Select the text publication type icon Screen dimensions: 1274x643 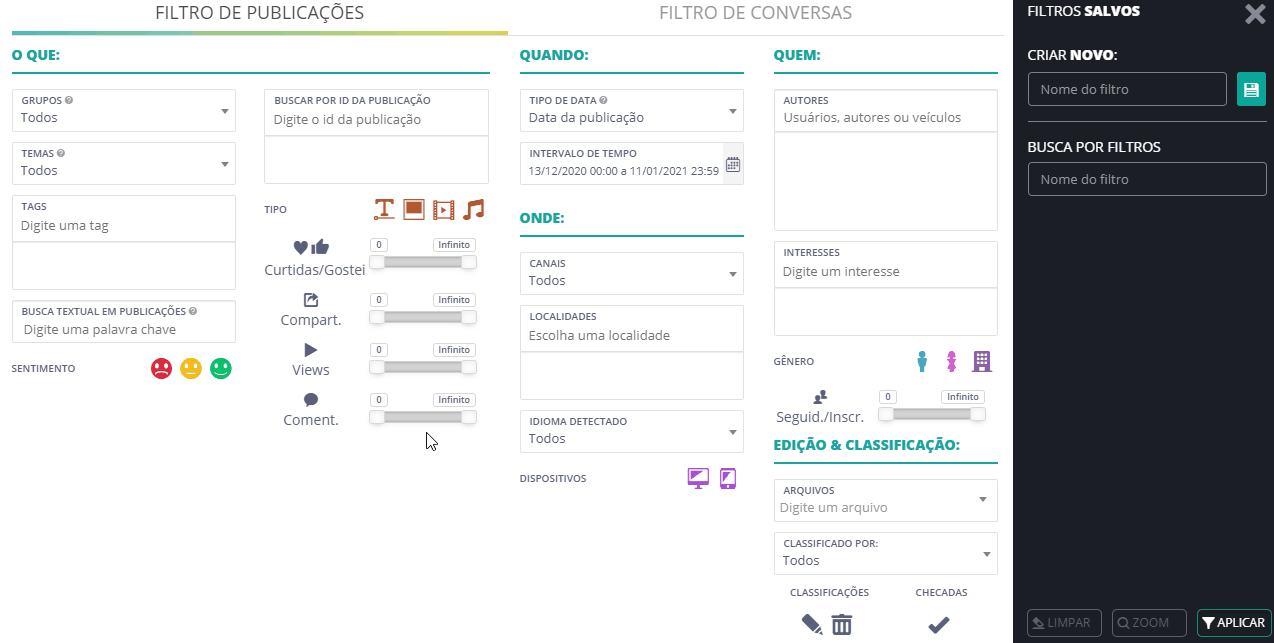tap(384, 209)
